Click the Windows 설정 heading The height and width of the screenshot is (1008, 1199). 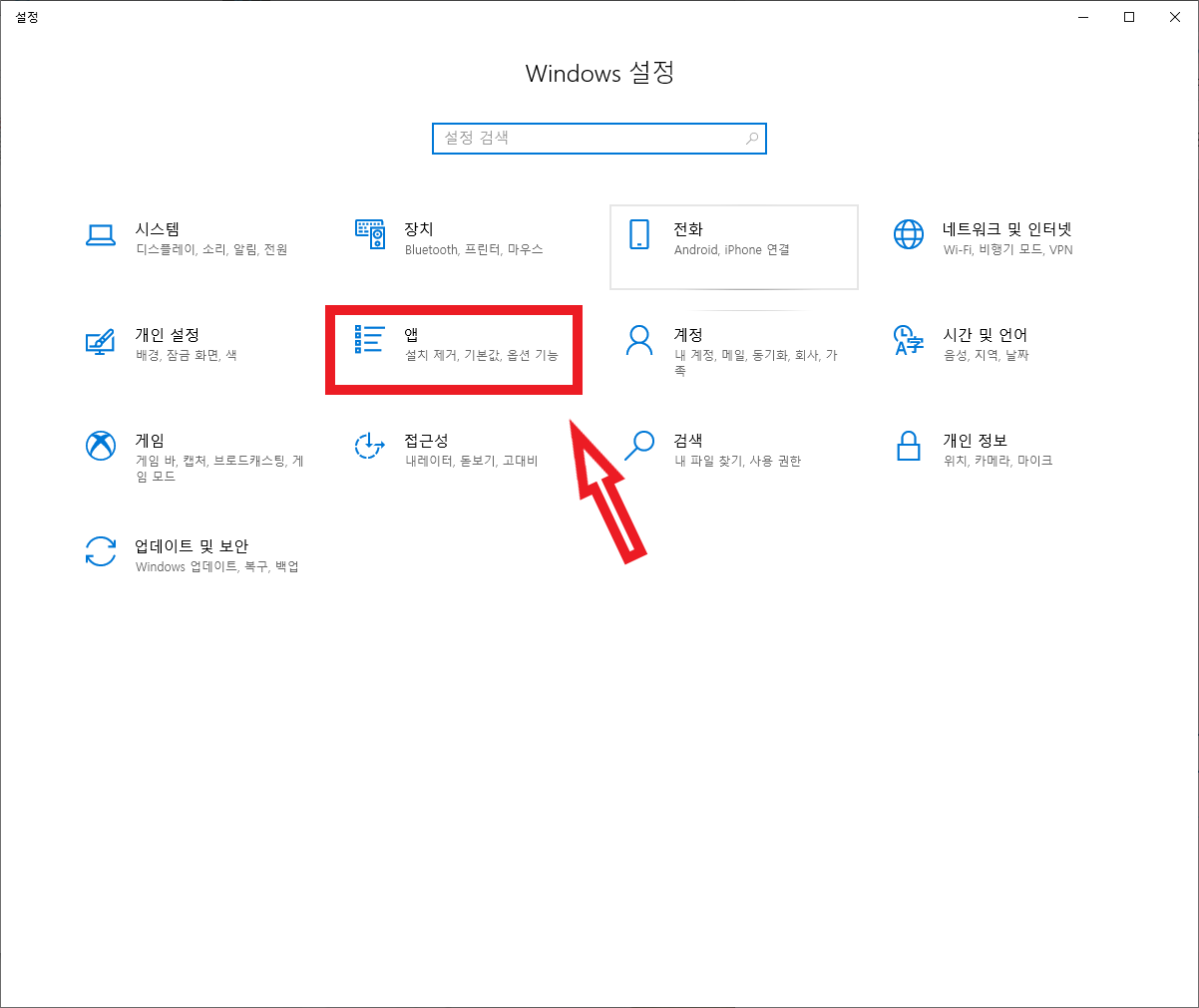600,73
